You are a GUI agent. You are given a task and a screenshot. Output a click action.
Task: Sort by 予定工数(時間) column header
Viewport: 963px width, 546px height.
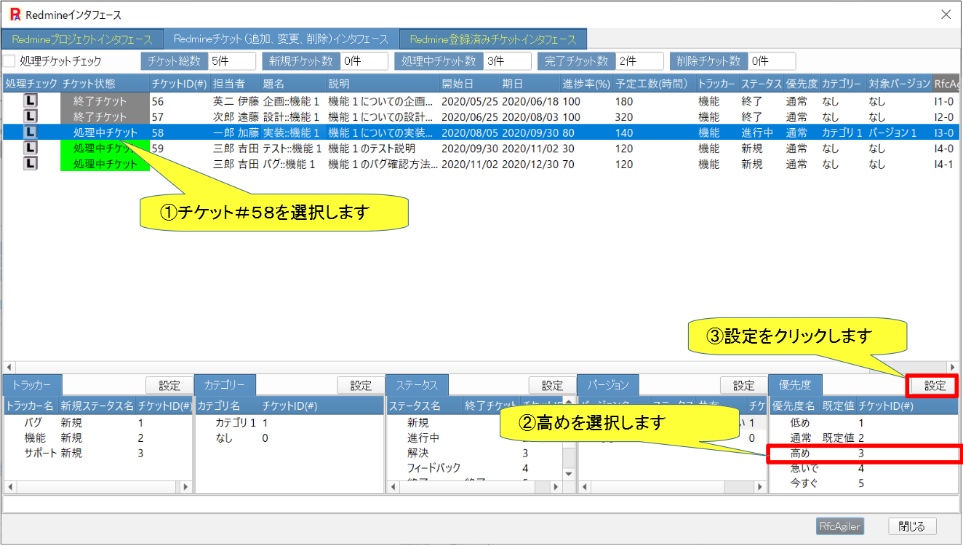[654, 84]
